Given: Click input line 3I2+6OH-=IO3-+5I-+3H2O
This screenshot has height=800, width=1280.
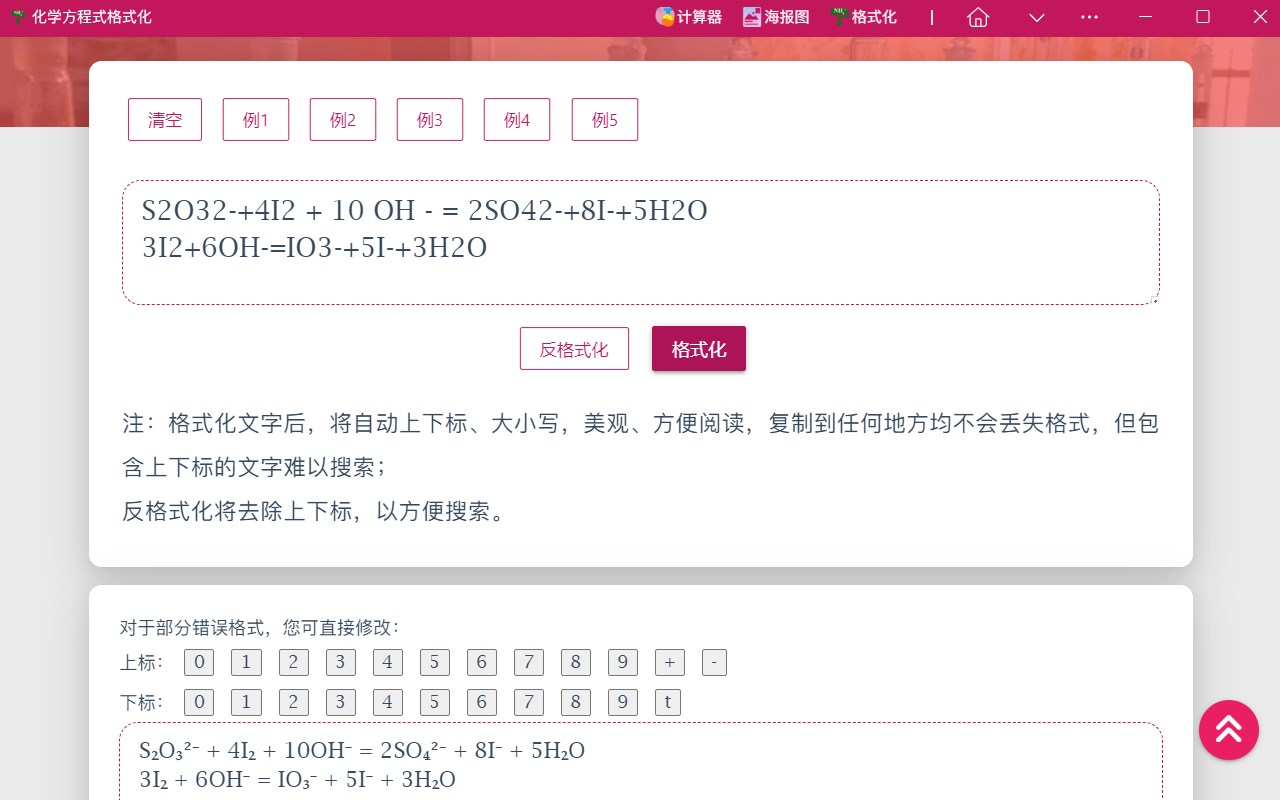Looking at the screenshot, I should click(314, 248).
